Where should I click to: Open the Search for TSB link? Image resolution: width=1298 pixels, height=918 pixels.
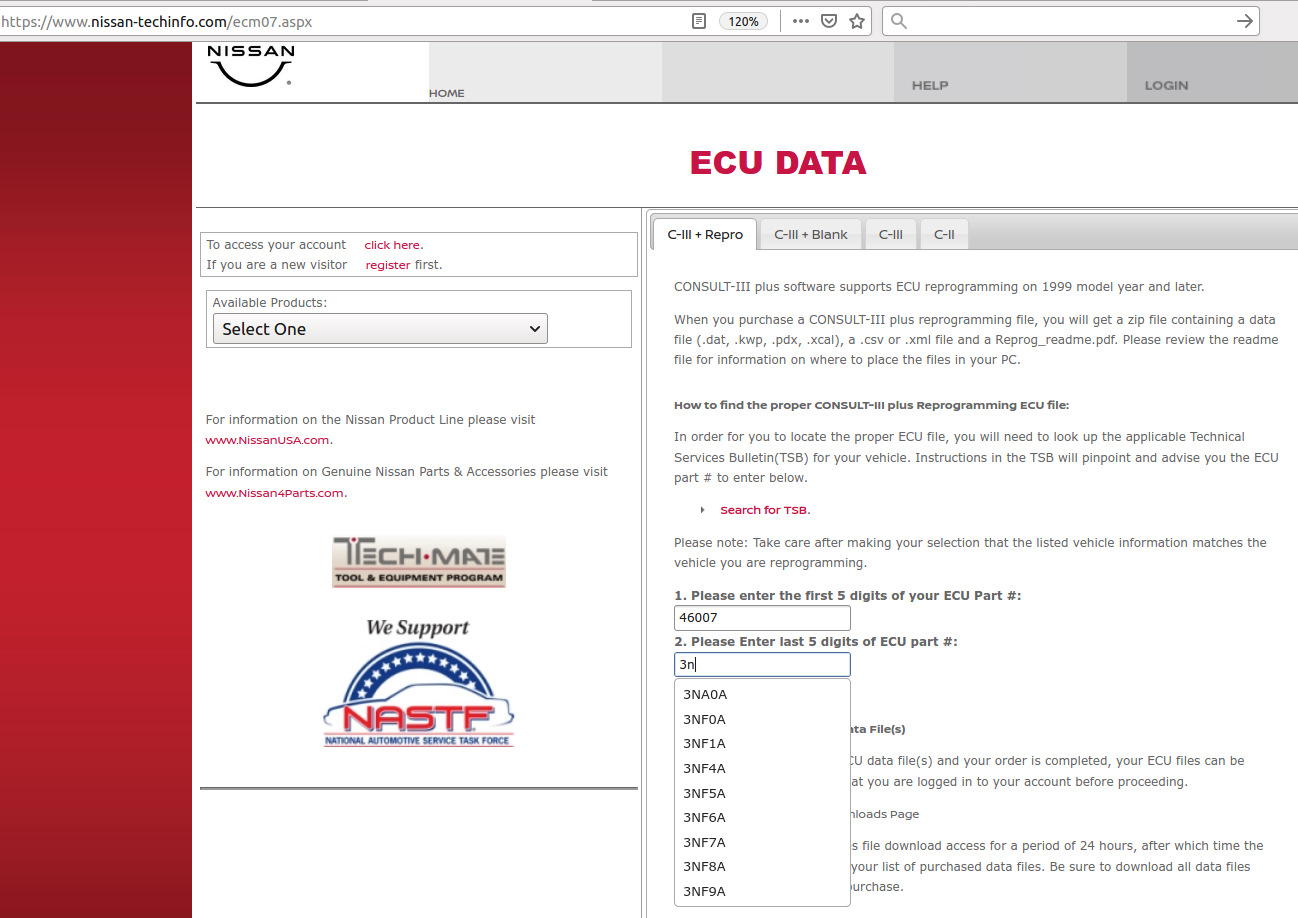tap(763, 510)
